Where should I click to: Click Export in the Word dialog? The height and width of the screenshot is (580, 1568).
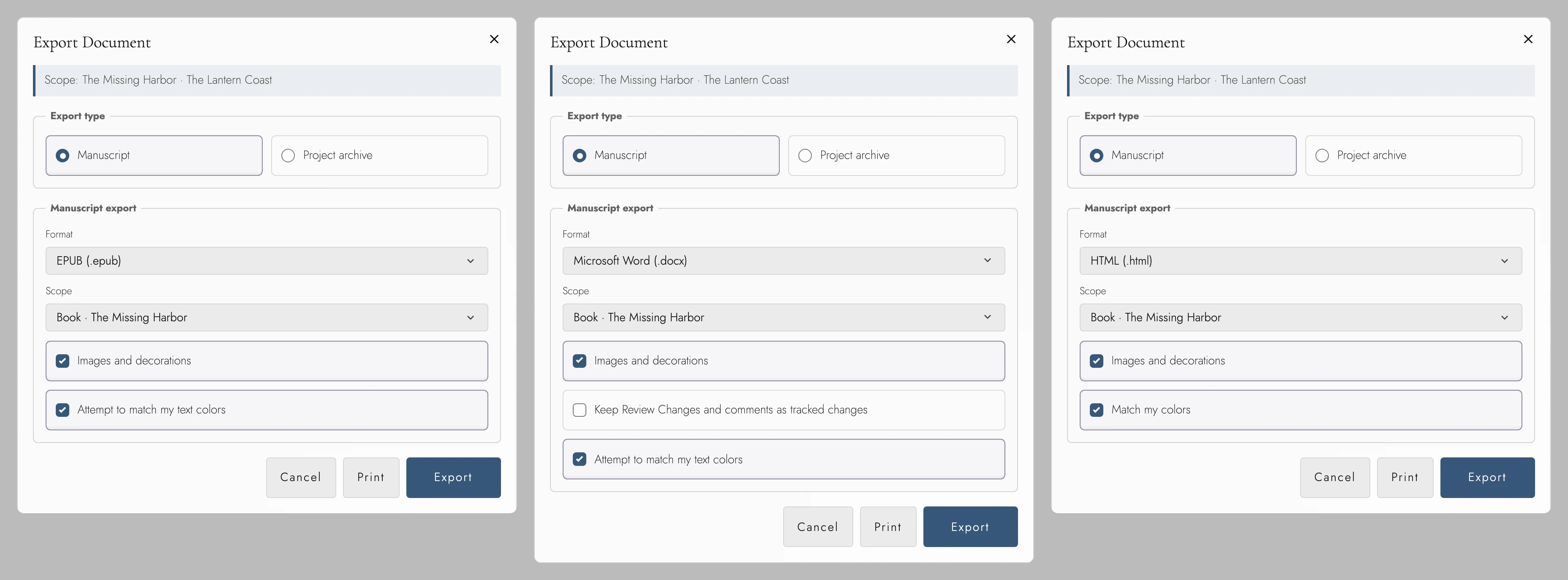click(970, 527)
